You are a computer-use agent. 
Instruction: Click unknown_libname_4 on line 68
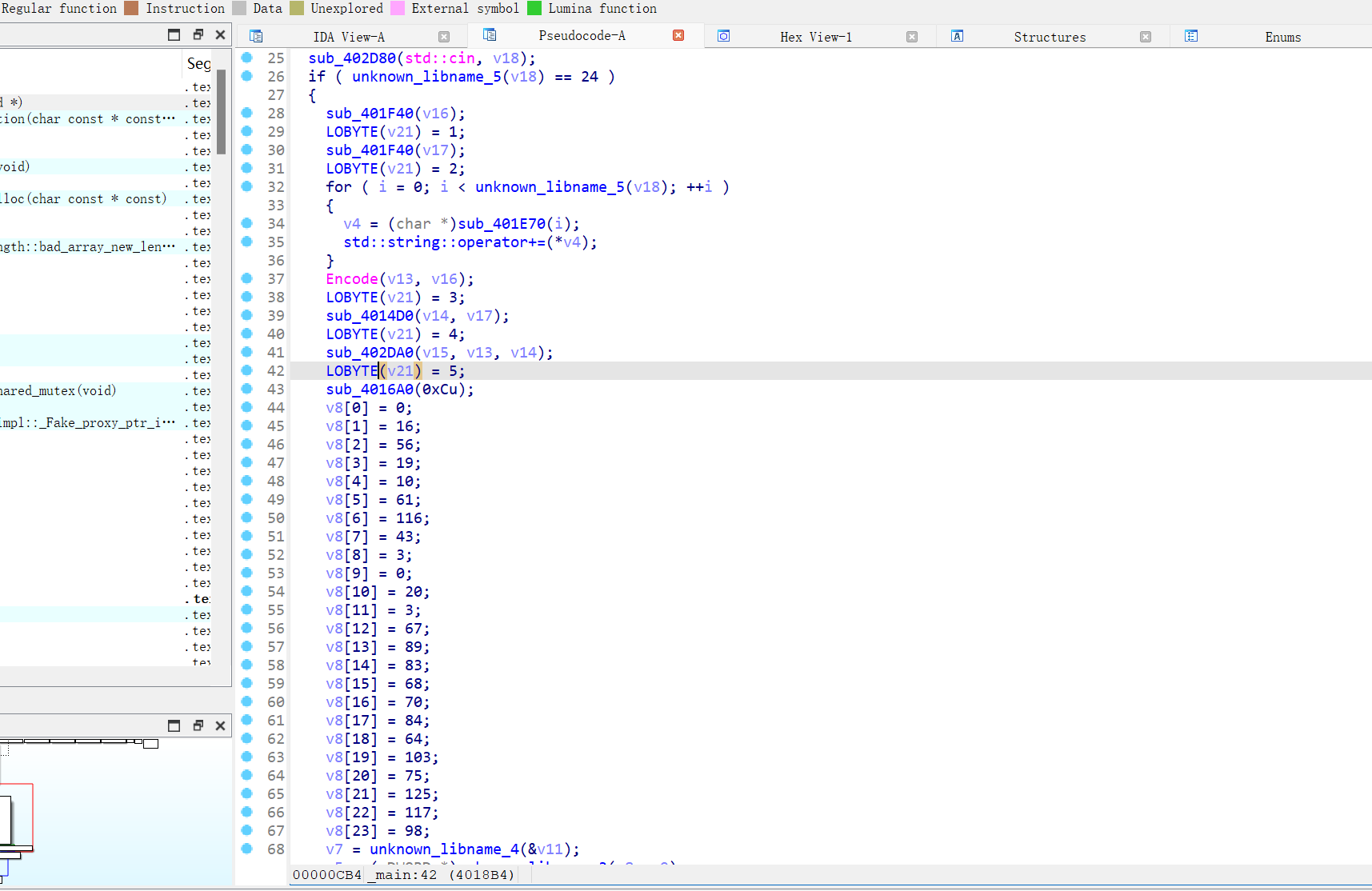(444, 849)
